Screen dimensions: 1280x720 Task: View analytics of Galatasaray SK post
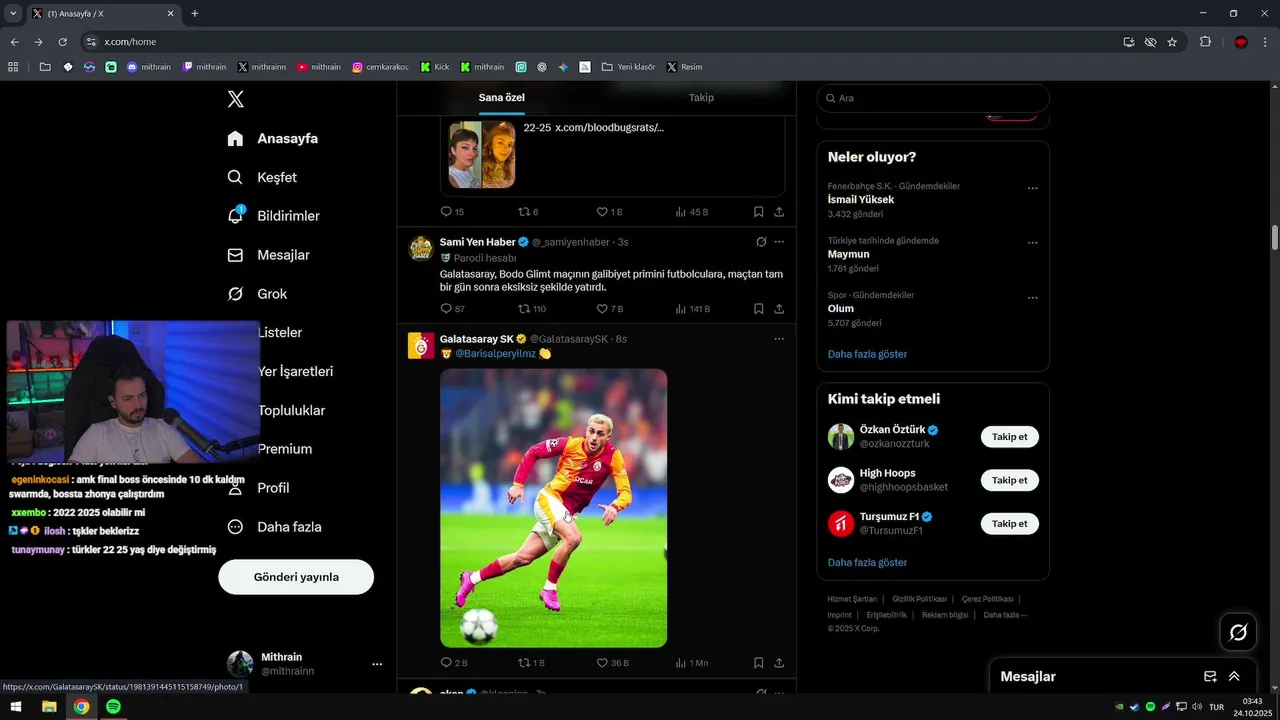click(692, 662)
